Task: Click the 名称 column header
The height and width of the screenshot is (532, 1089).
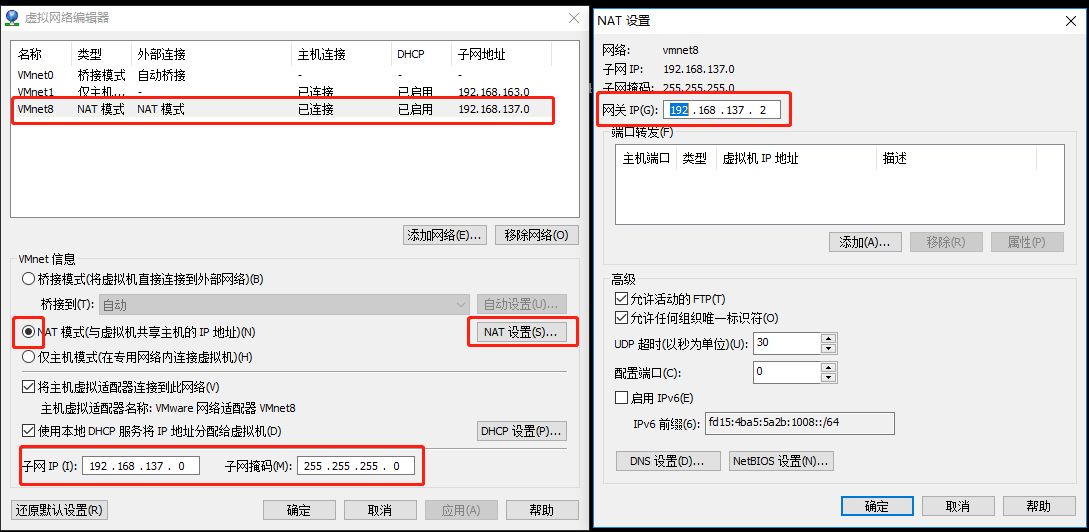Action: (x=42, y=54)
